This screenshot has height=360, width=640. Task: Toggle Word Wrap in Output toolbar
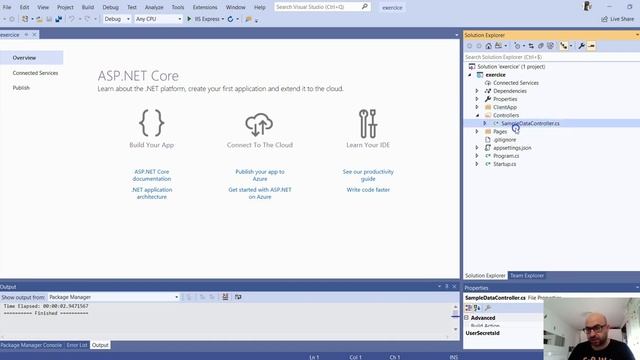click(238, 297)
